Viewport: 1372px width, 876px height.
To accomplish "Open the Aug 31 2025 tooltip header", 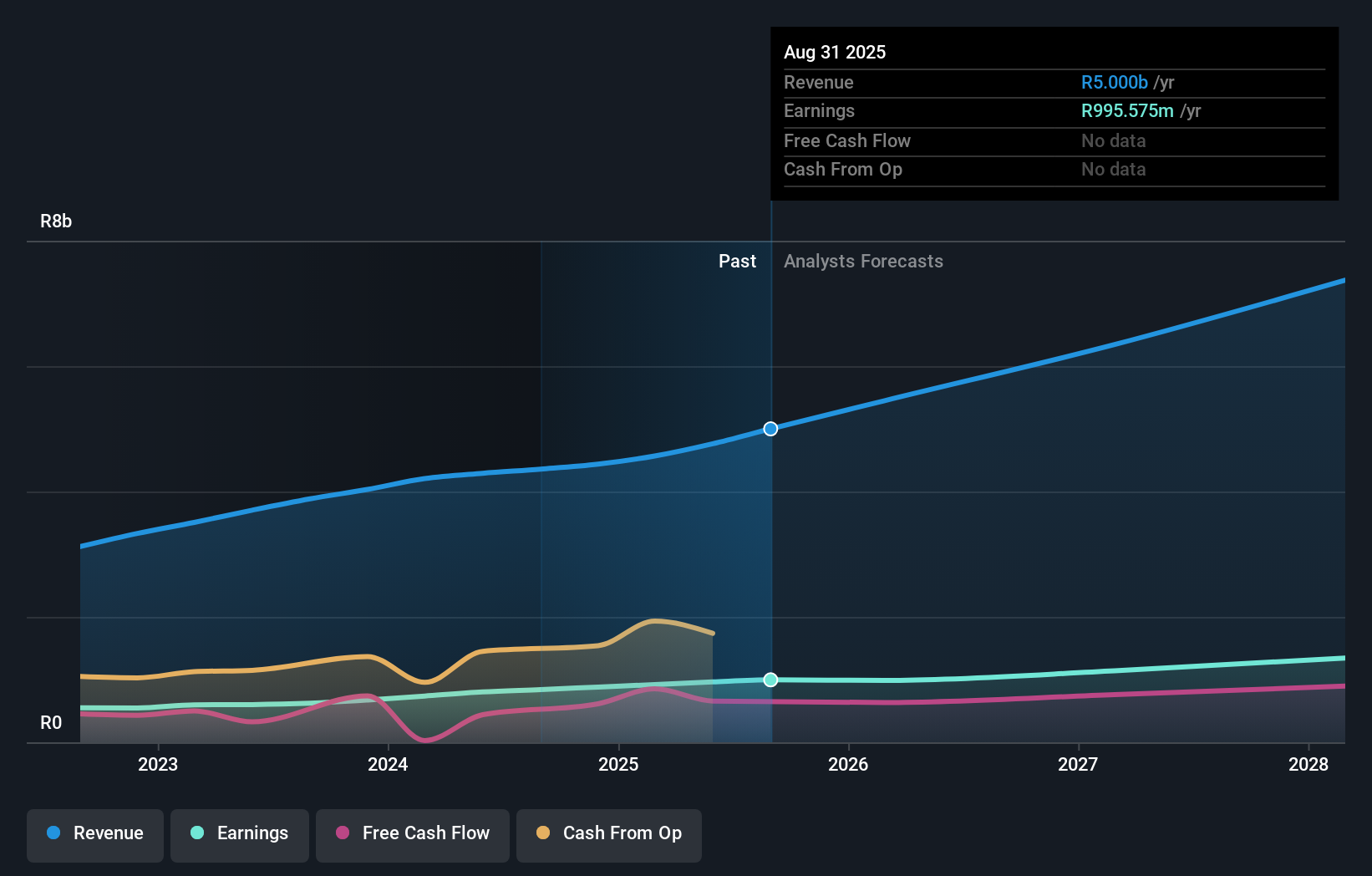I will 835,52.
